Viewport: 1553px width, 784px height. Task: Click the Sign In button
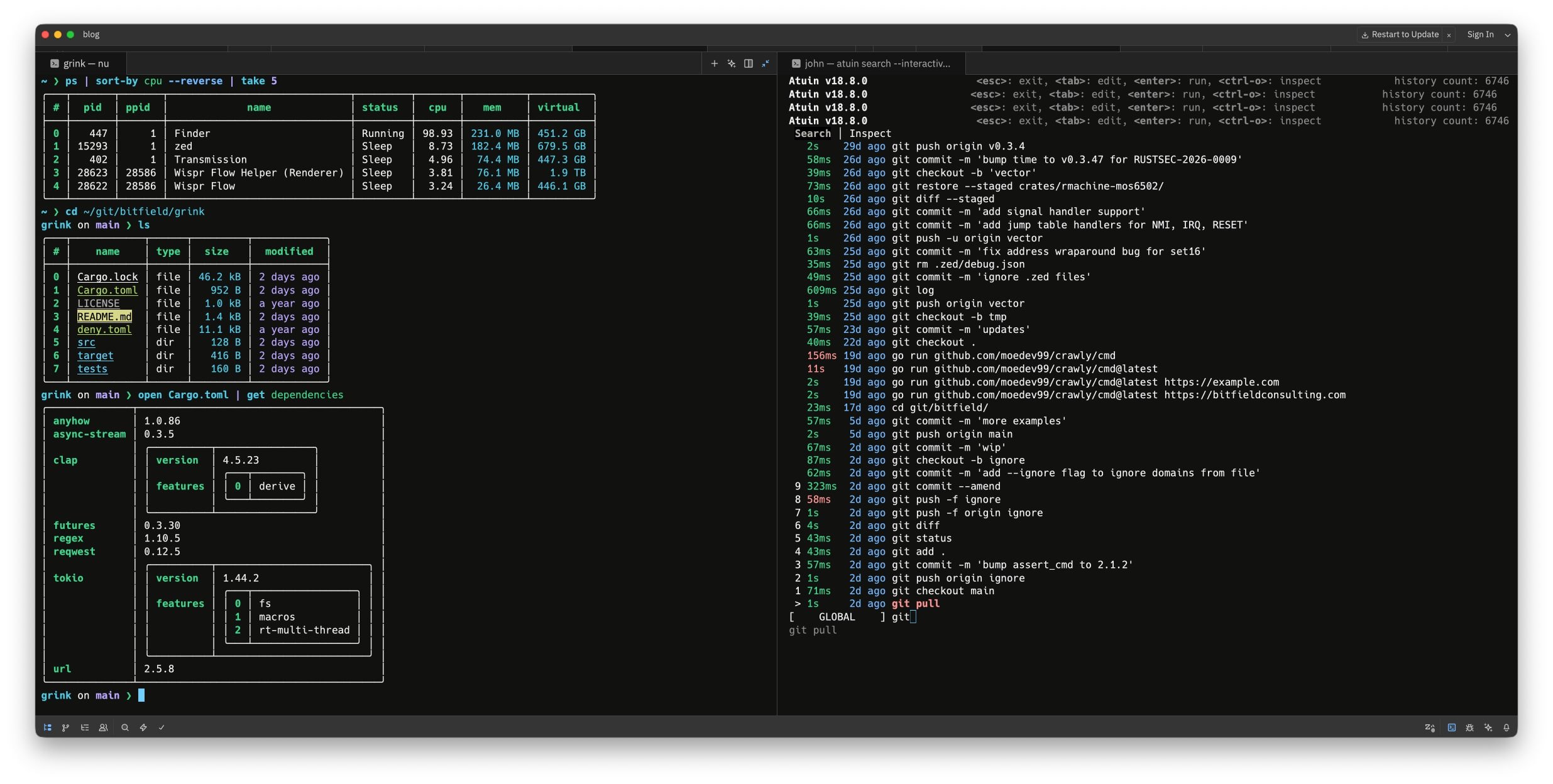pyautogui.click(x=1480, y=35)
